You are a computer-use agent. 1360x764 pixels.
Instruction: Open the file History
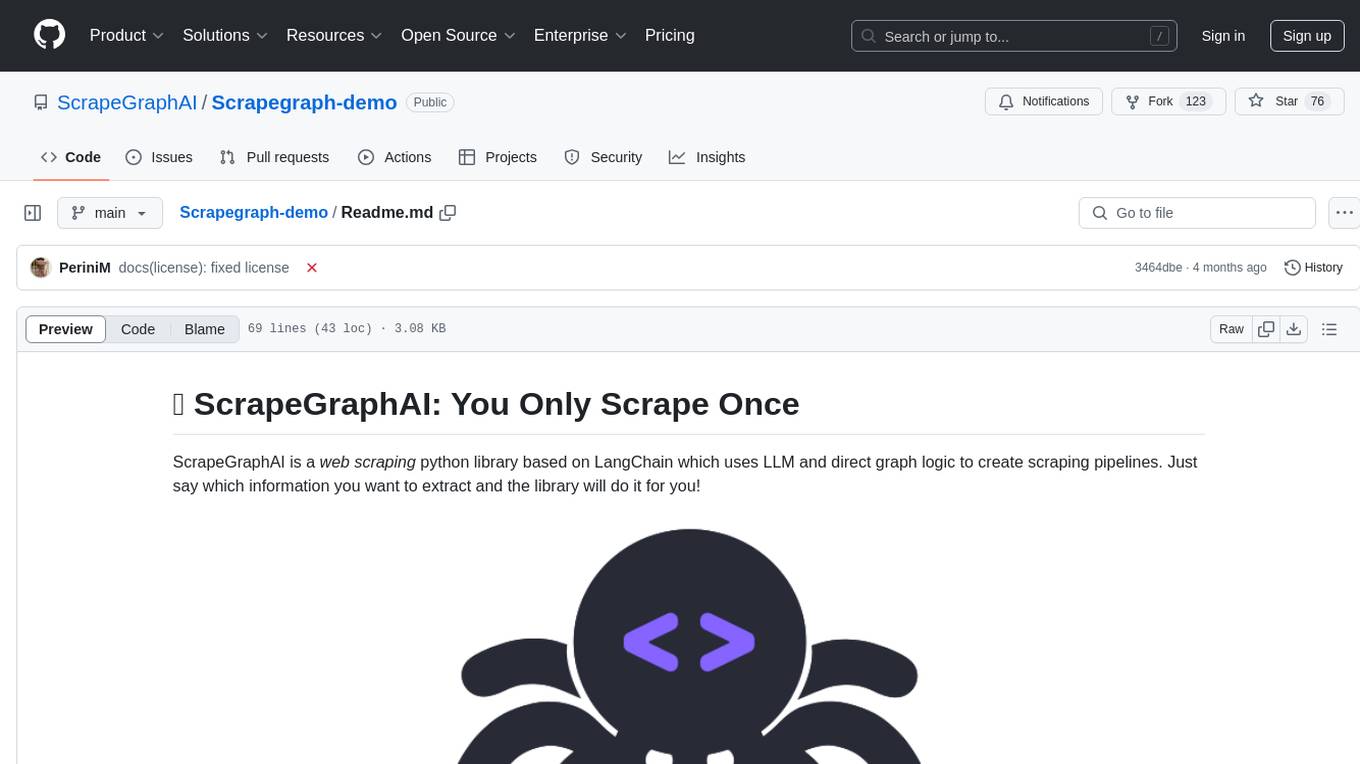pos(1313,267)
